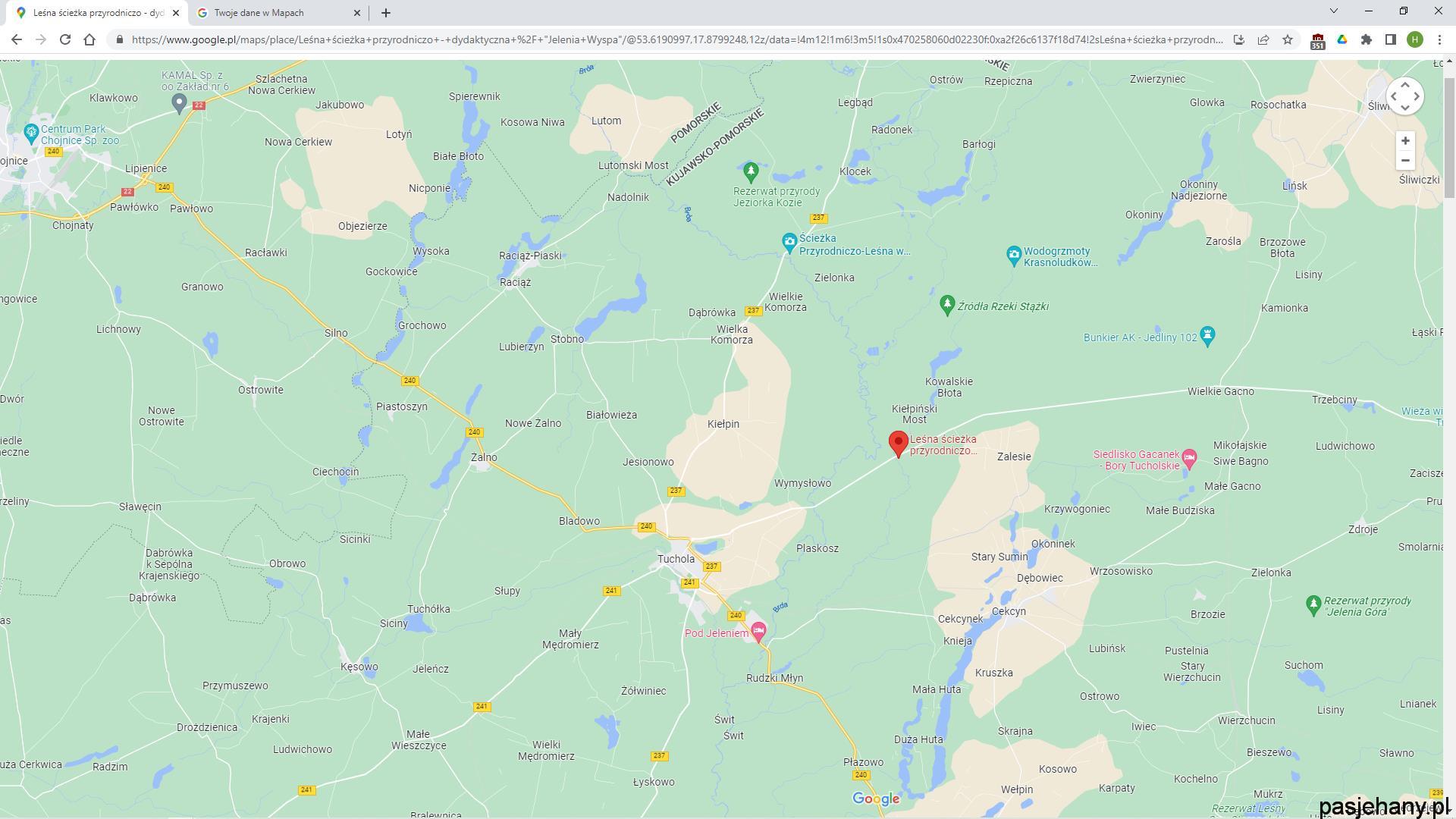
Task: Click the Bladowo village label
Action: (579, 521)
